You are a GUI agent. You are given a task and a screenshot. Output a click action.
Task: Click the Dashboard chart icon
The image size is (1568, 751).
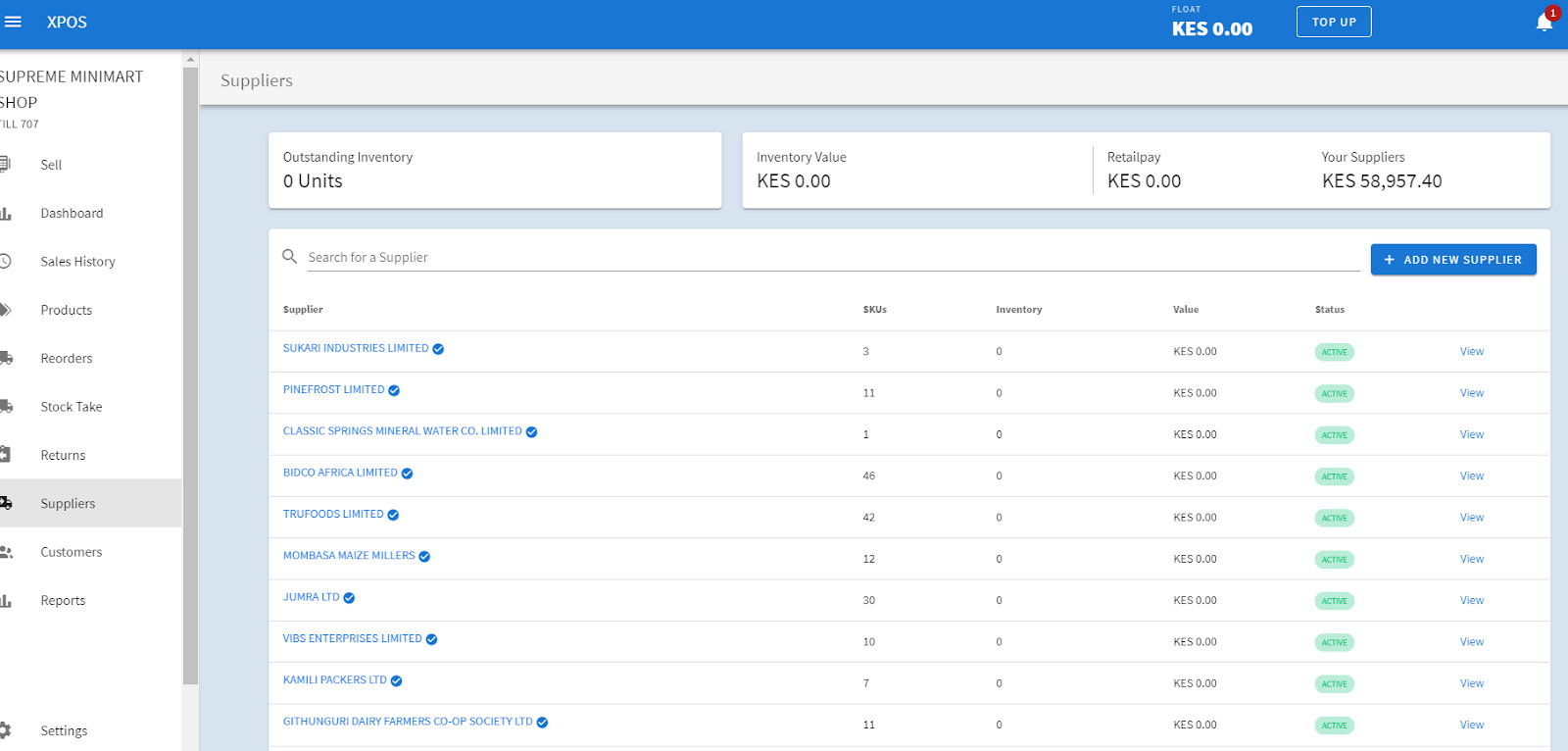pyautogui.click(x=5, y=213)
